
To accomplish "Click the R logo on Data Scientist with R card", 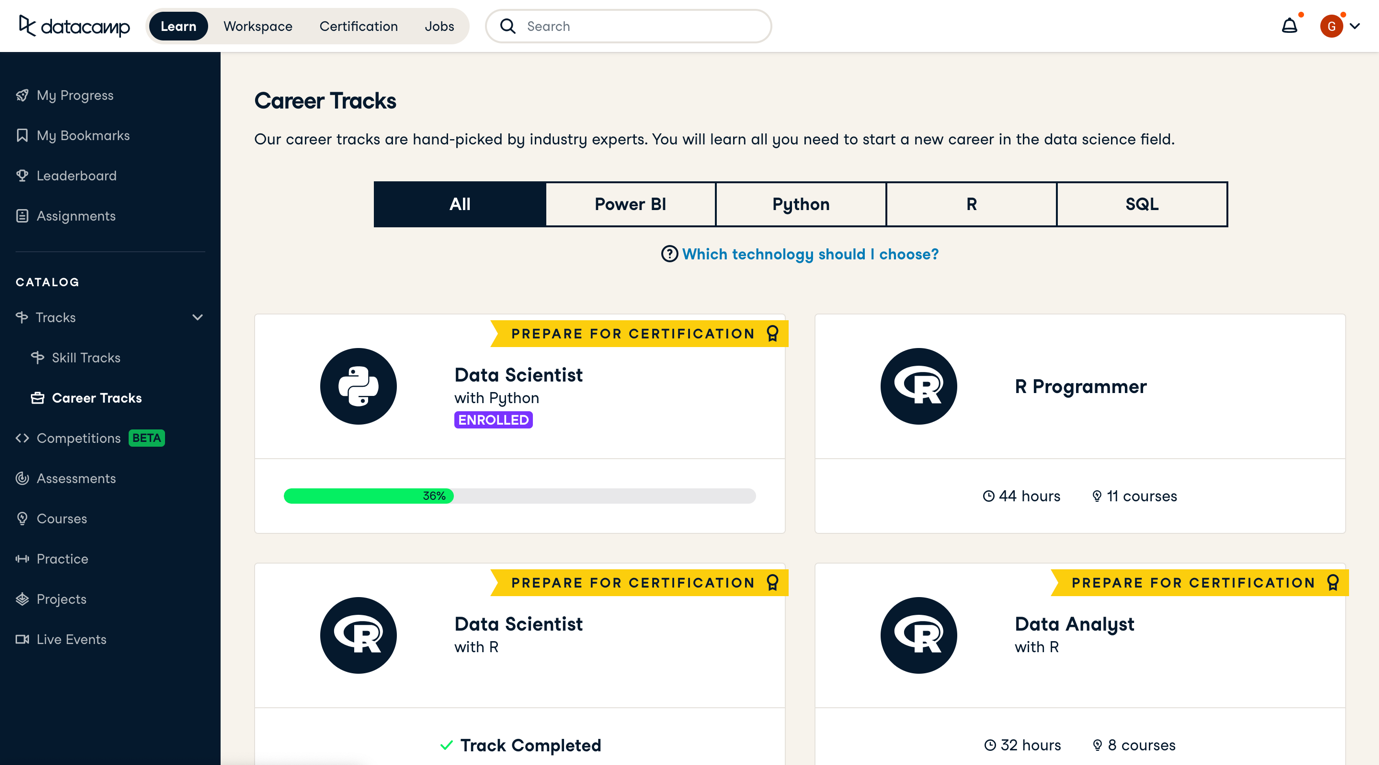I will point(358,635).
